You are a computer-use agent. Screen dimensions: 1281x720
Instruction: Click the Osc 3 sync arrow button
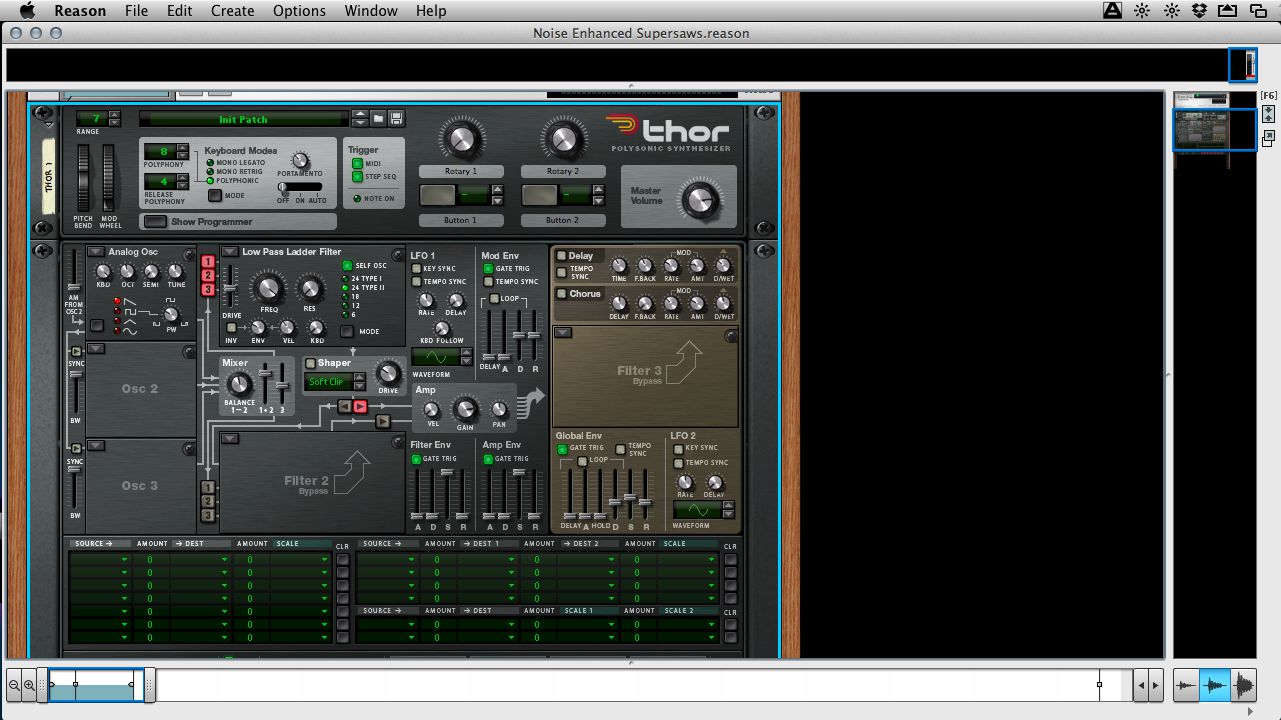[x=76, y=448]
